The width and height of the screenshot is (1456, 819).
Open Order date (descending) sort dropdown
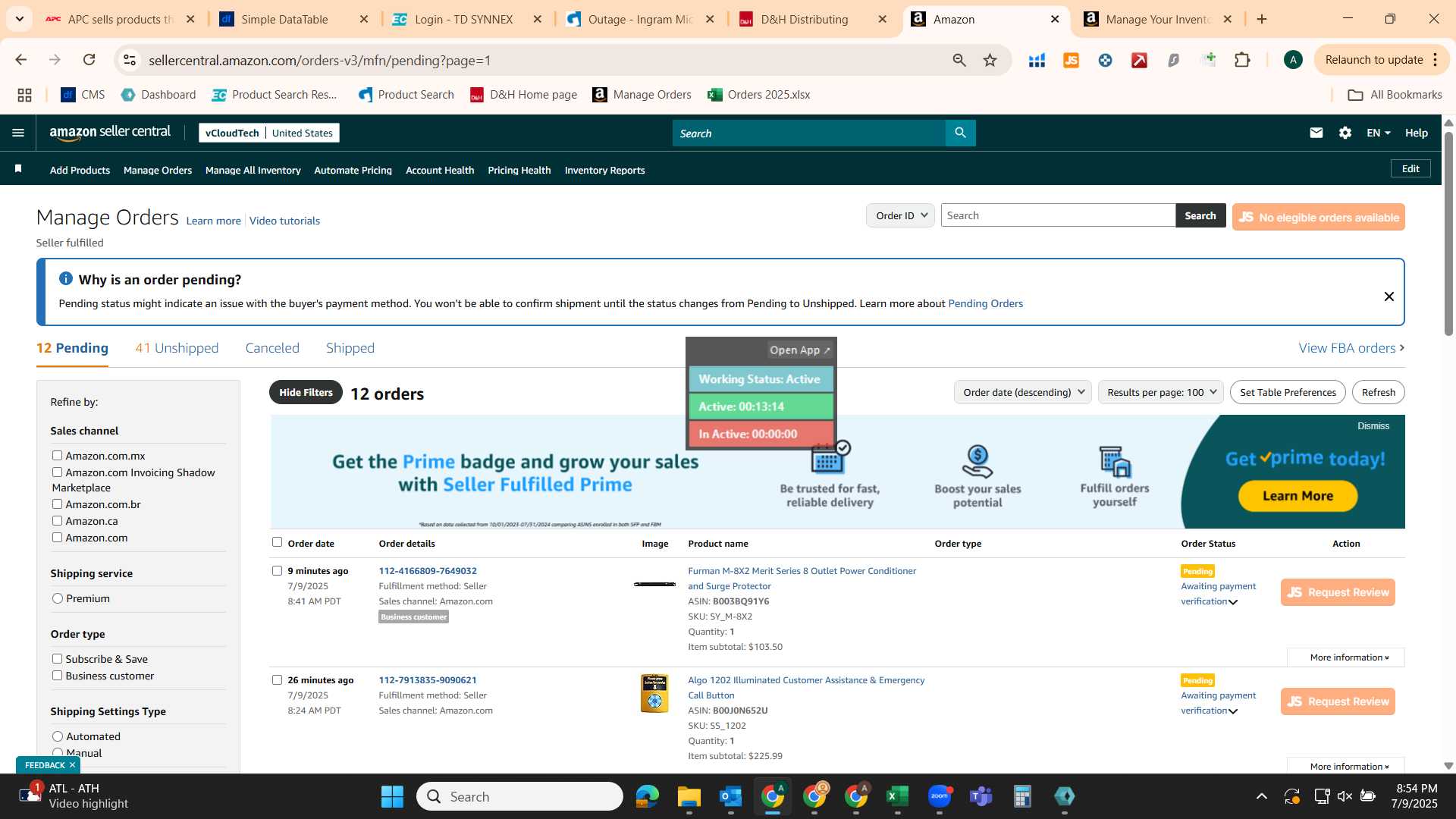(1022, 392)
